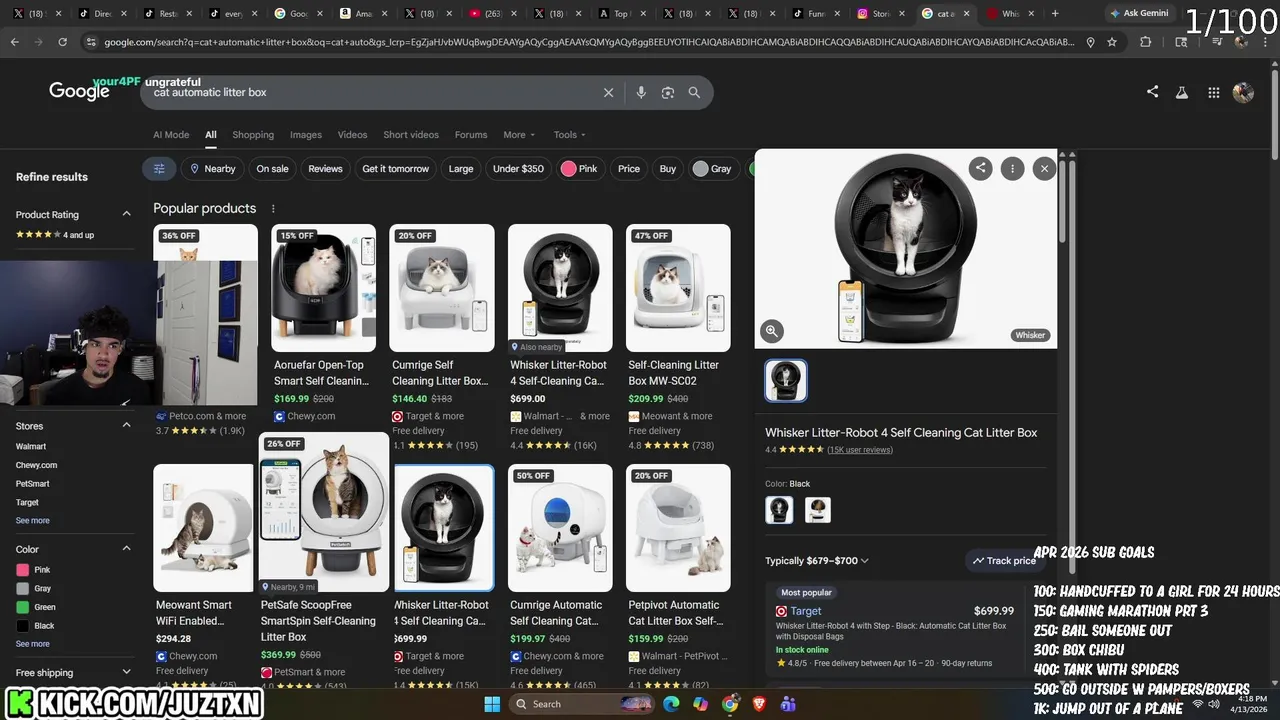
Task: Open Google Lens image search icon
Action: 668,92
